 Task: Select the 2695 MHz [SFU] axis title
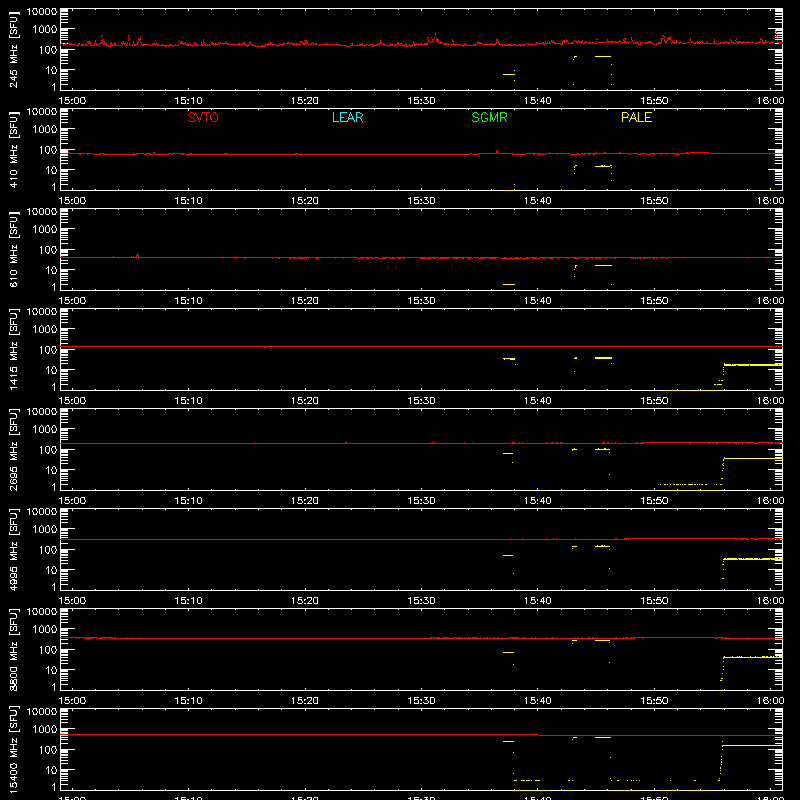pyautogui.click(x=14, y=449)
